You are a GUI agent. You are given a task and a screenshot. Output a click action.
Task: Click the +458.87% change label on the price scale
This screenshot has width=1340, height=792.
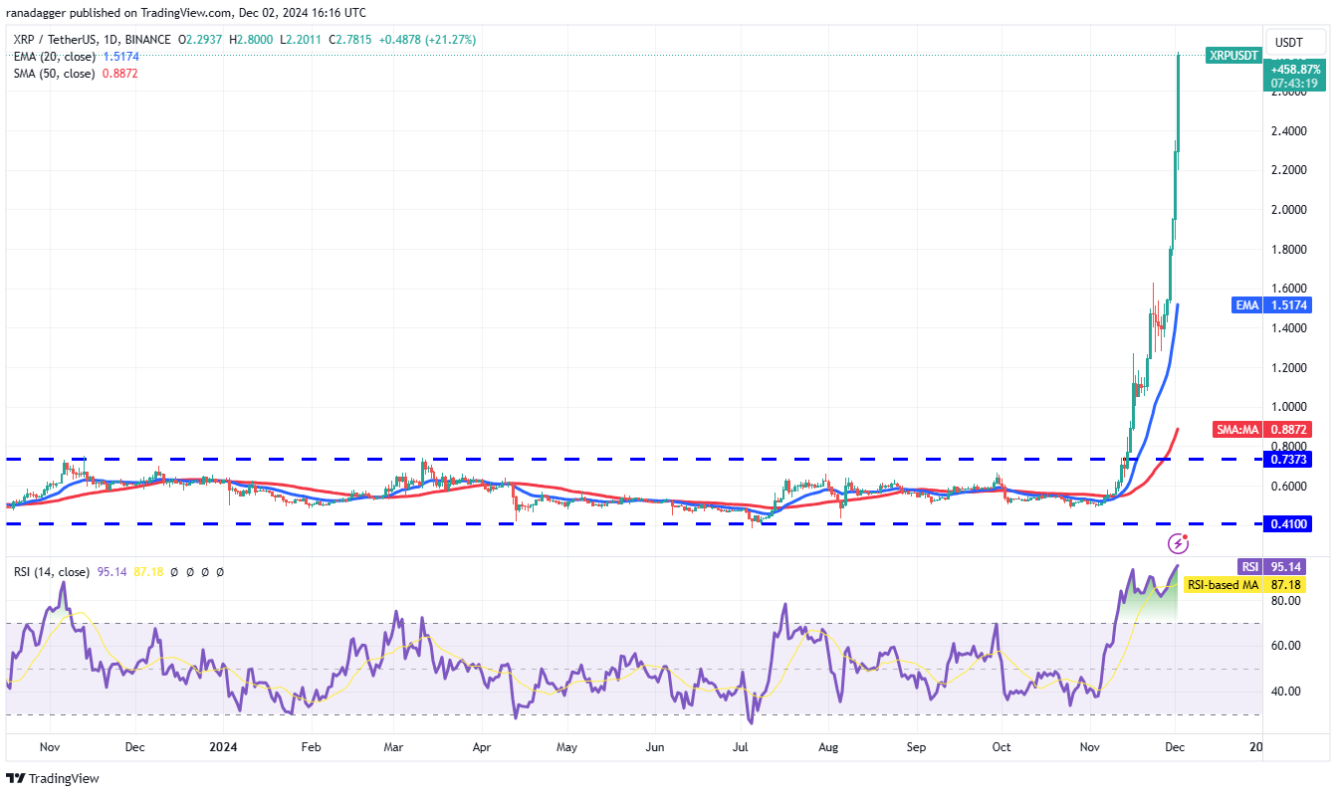pyautogui.click(x=1294, y=69)
